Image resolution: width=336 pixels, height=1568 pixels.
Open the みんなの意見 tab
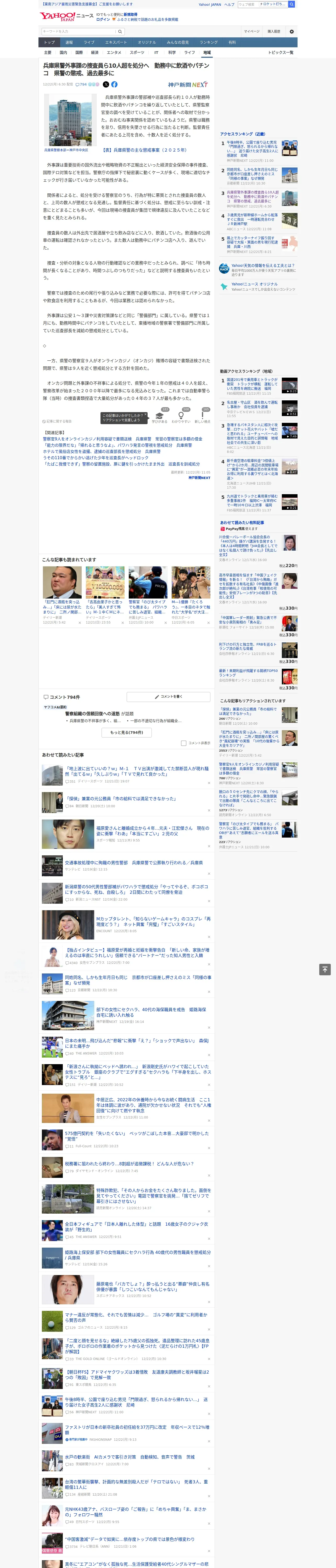pos(177,43)
